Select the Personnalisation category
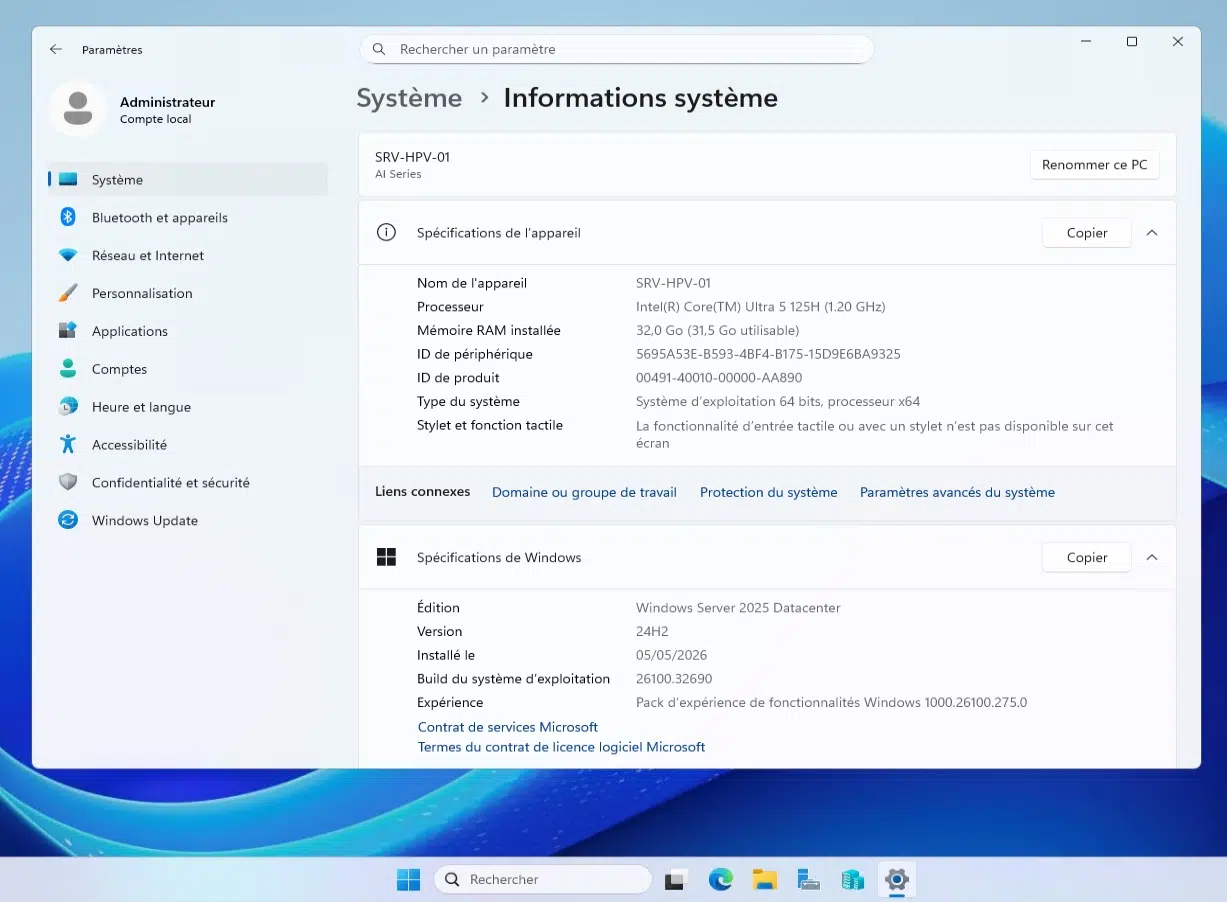Viewport: 1227px width, 902px height. pyautogui.click(x=188, y=293)
